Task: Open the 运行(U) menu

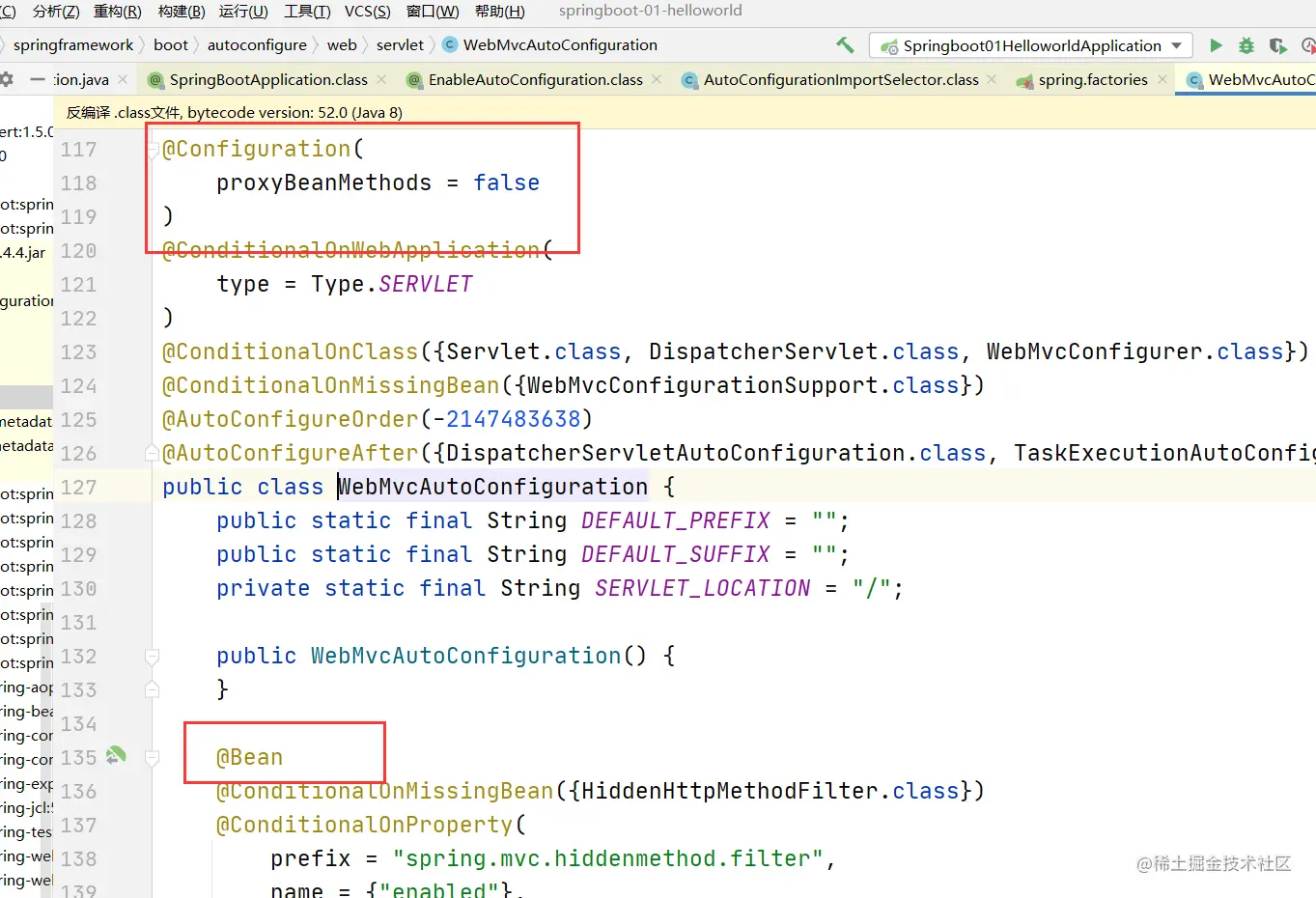Action: click(243, 12)
